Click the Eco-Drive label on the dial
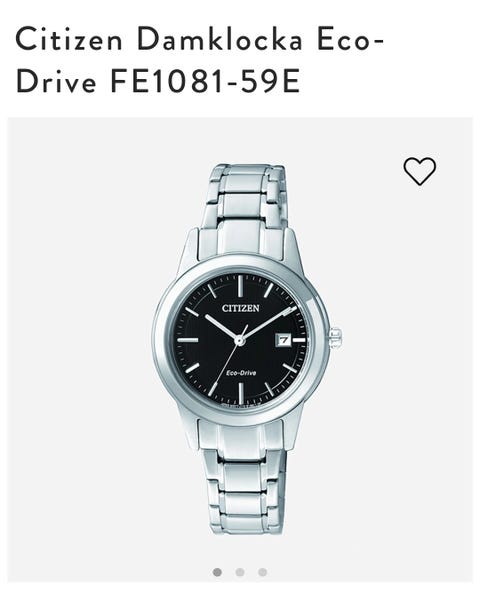Image resolution: width=480 pixels, height=593 pixels. point(241,373)
